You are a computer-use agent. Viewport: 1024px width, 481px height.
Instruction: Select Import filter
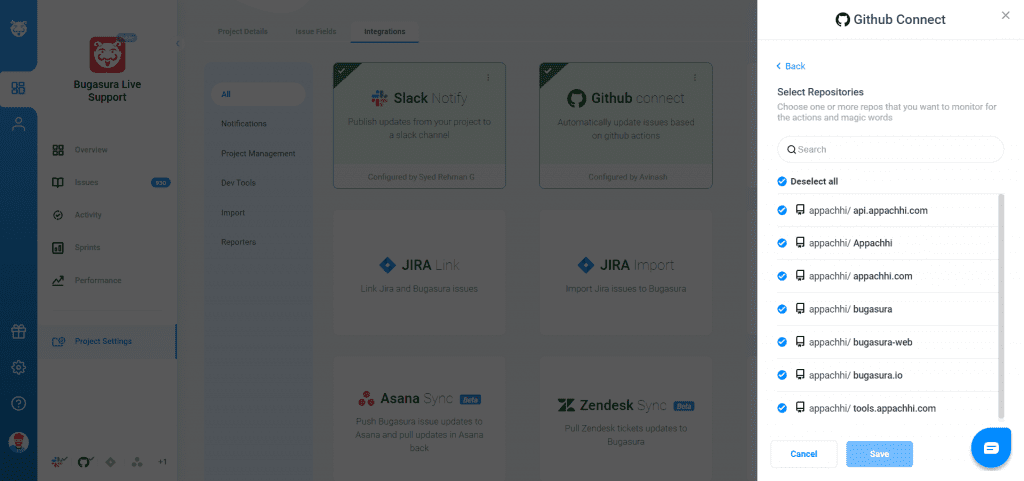tap(233, 213)
